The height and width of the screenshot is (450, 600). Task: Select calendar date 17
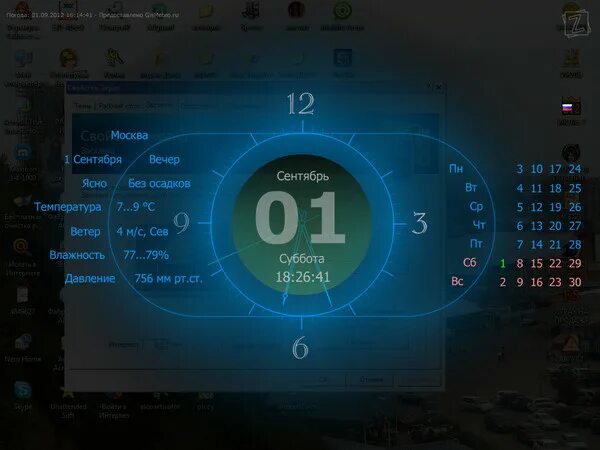pos(555,169)
